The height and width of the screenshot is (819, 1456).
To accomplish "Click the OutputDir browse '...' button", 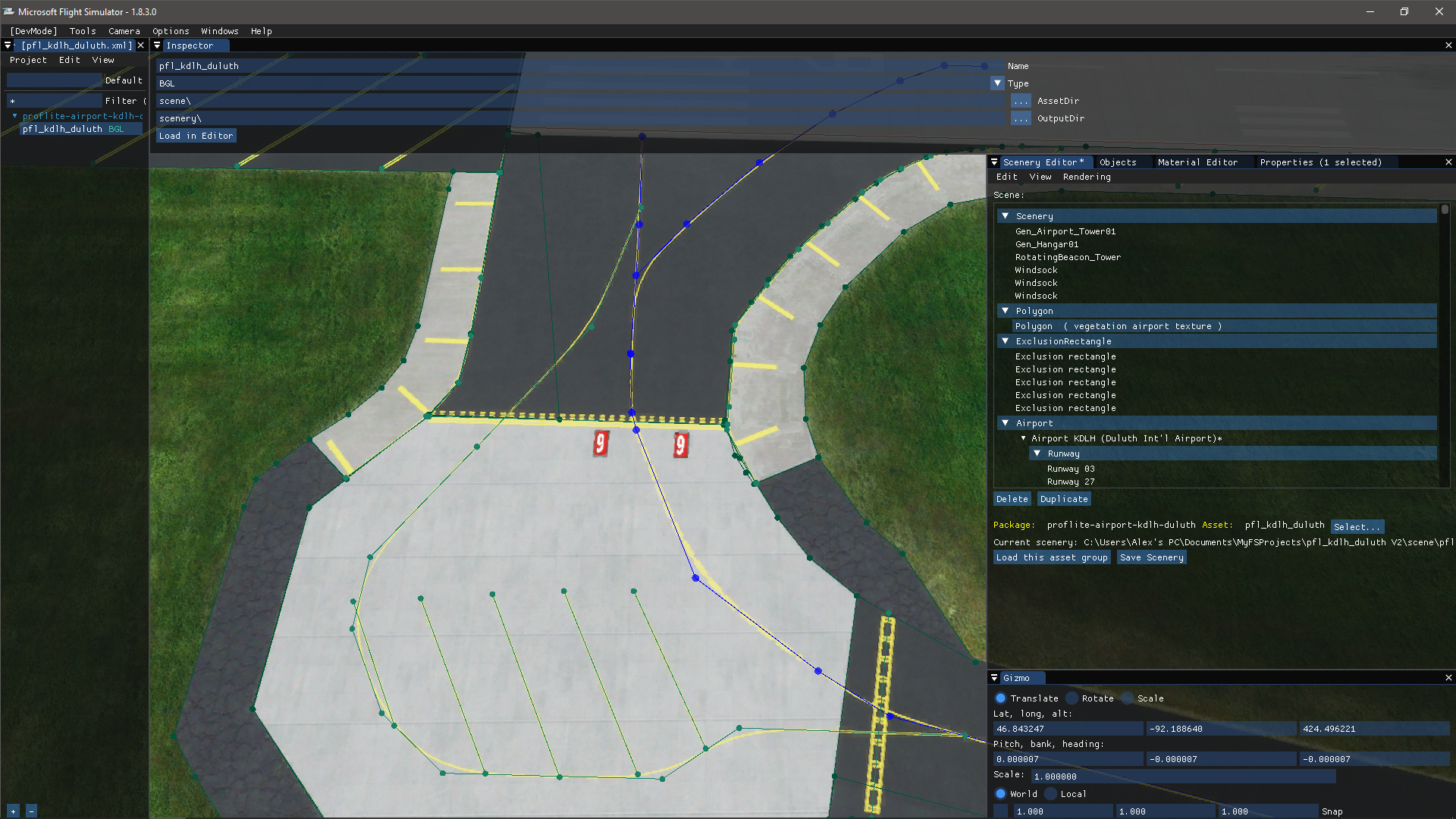I will click(x=1021, y=118).
